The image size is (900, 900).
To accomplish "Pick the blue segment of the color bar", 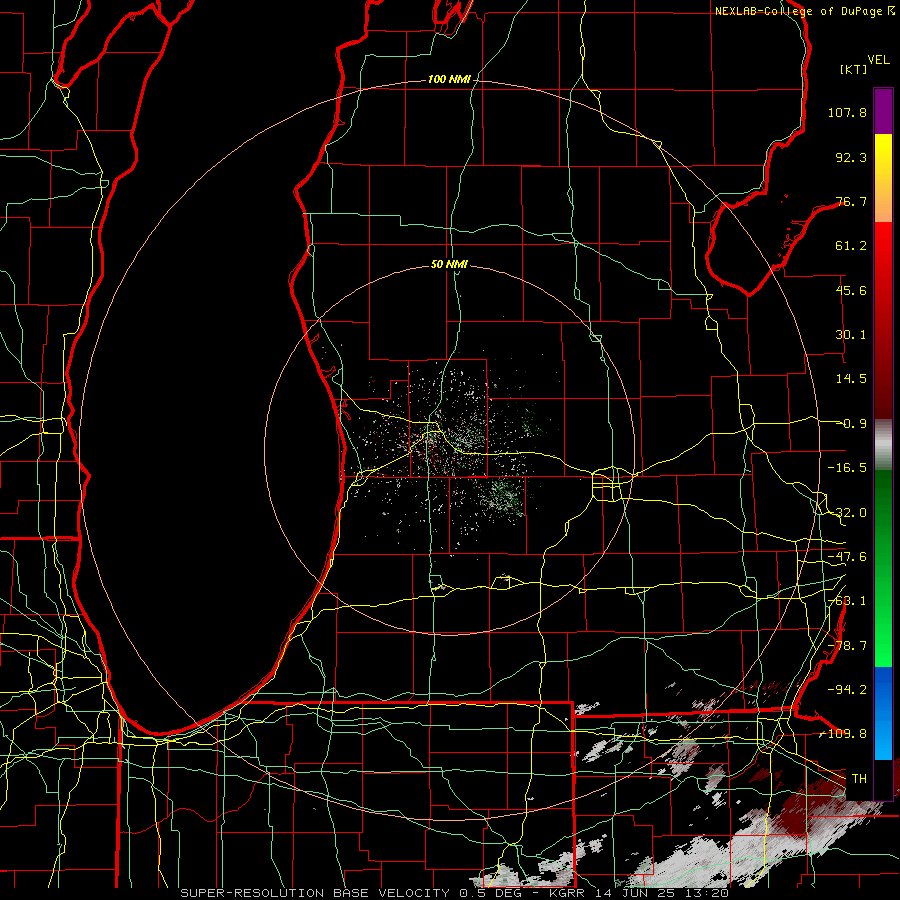I will pos(883,713).
